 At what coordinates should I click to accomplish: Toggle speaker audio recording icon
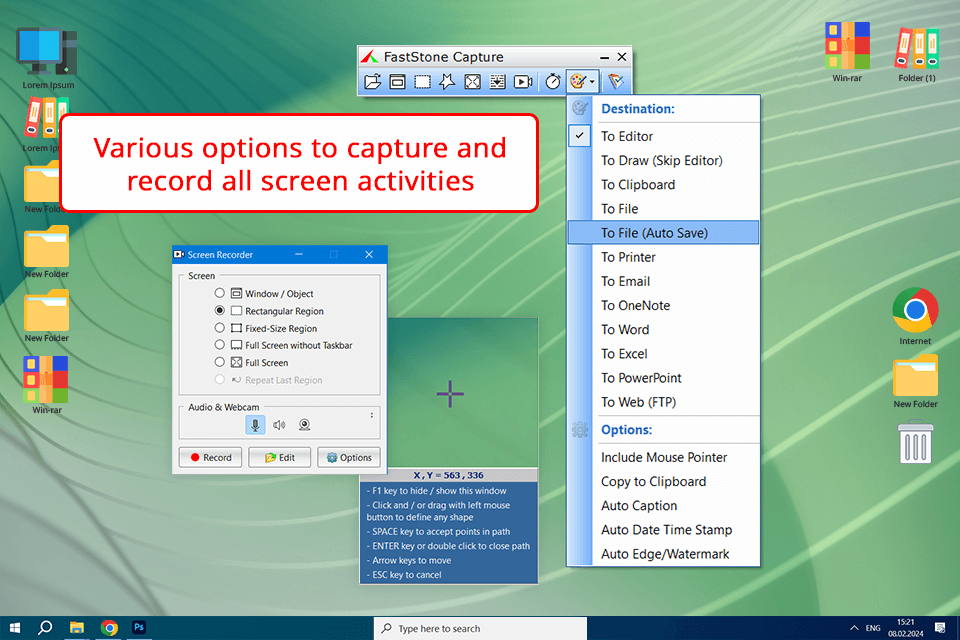point(279,424)
